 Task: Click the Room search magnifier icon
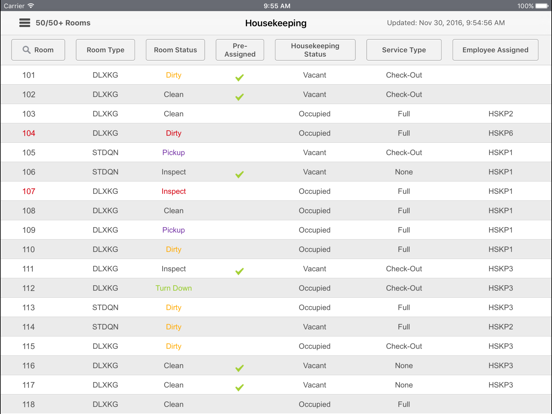coord(26,50)
